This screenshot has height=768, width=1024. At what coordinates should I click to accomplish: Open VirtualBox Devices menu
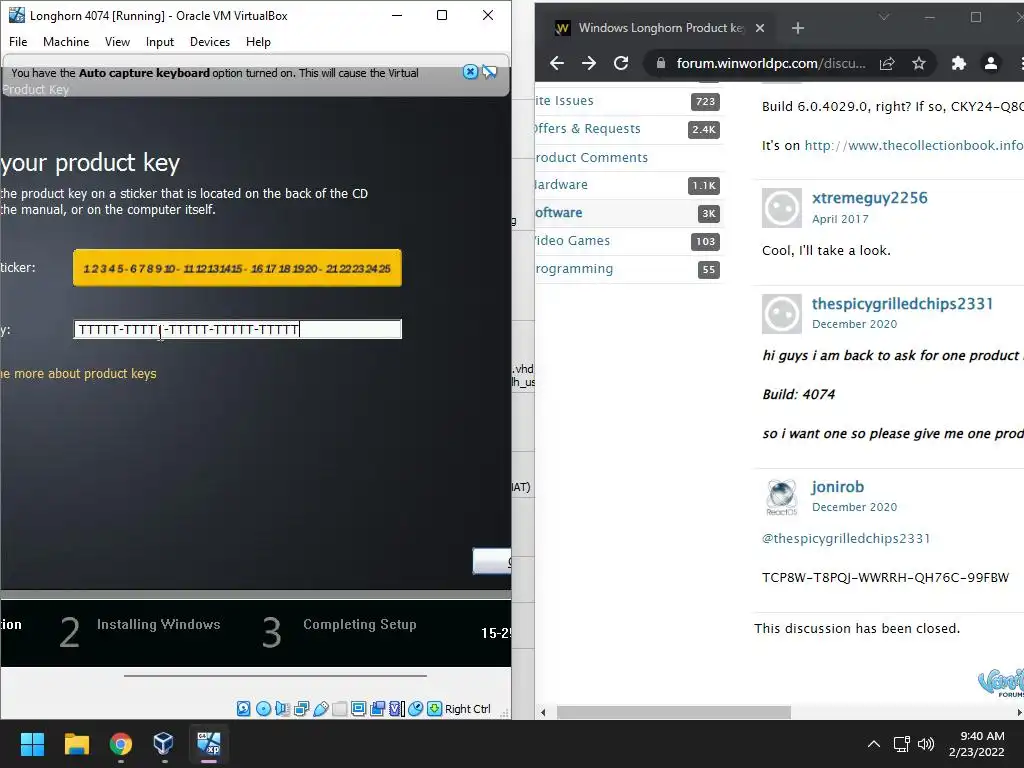[210, 42]
